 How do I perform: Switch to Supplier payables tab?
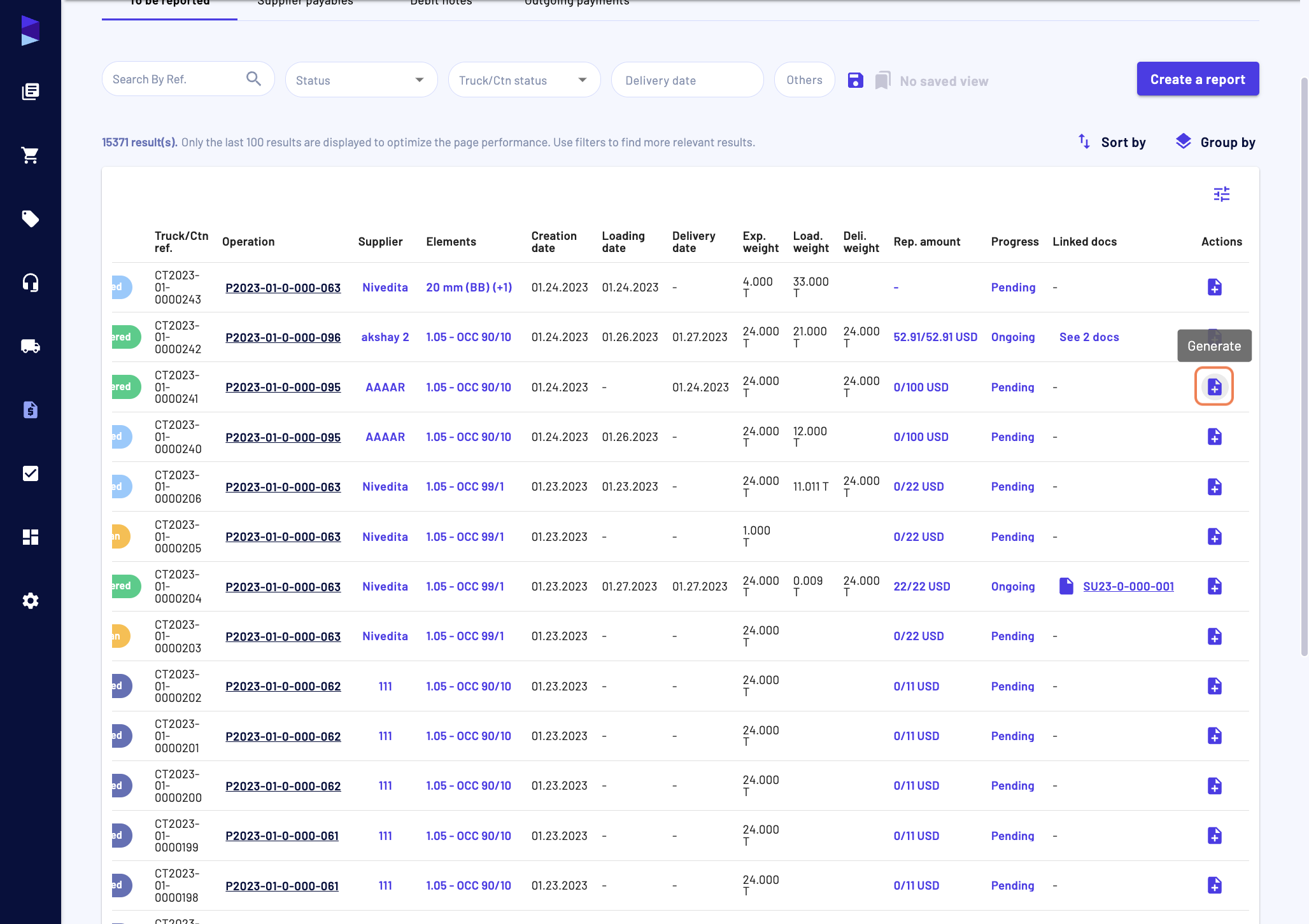[305, 3]
